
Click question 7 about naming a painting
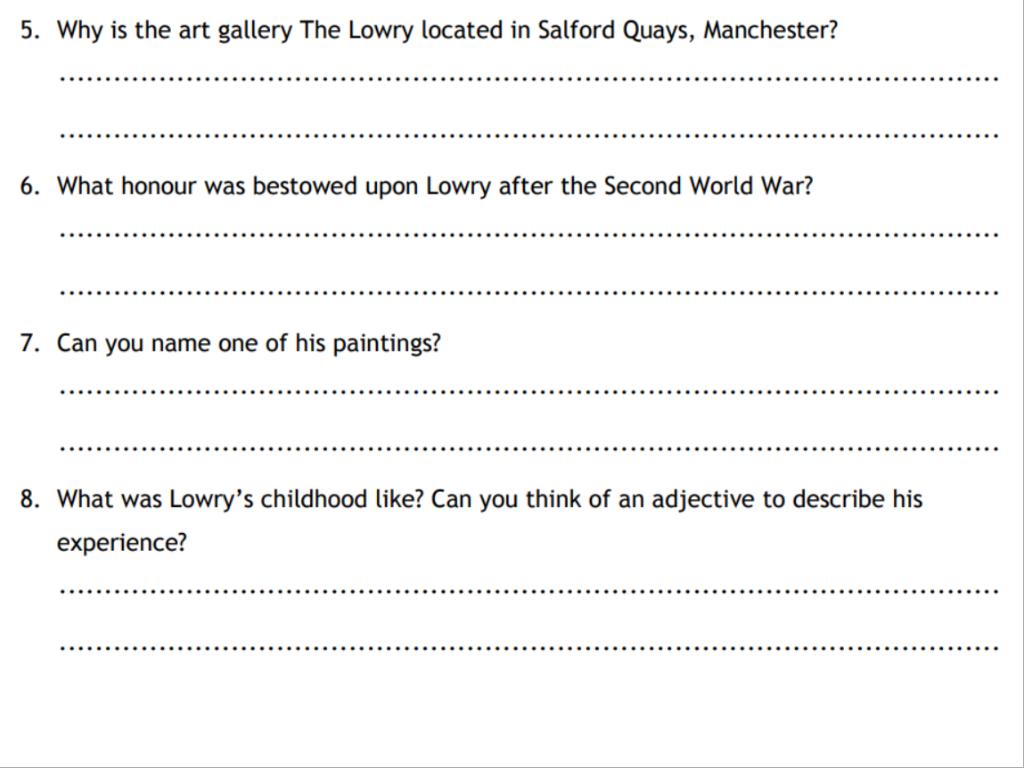[x=249, y=344]
